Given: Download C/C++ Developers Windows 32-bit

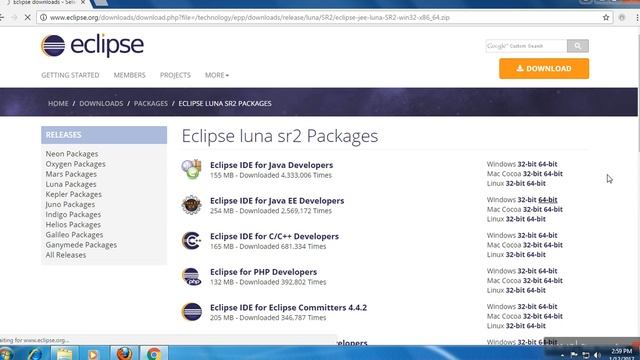Looking at the screenshot, I should pyautogui.click(x=527, y=236).
